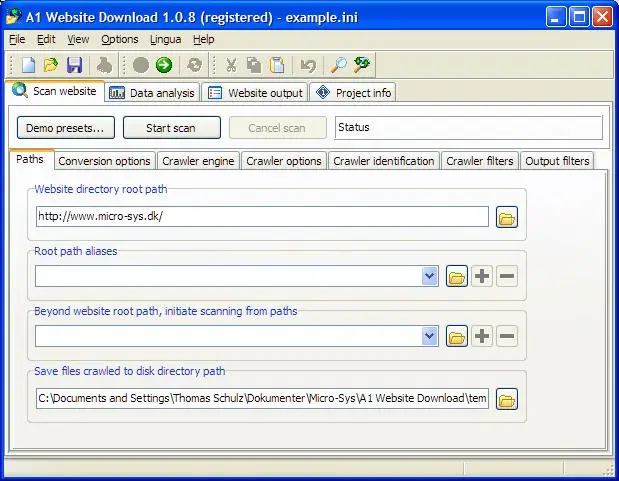
Task: Click save files directory path field
Action: coord(262,398)
